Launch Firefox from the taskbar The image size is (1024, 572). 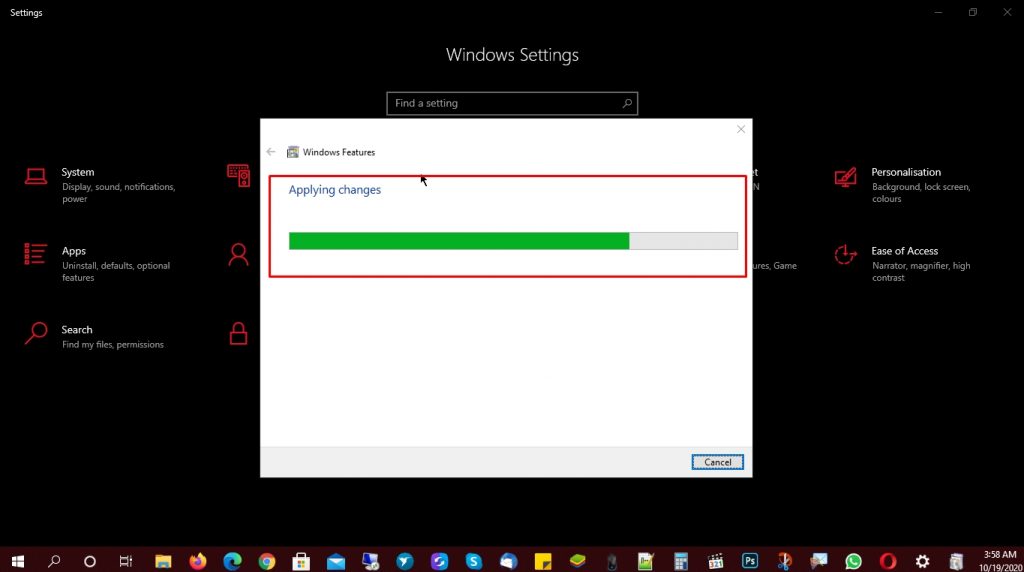[197, 561]
